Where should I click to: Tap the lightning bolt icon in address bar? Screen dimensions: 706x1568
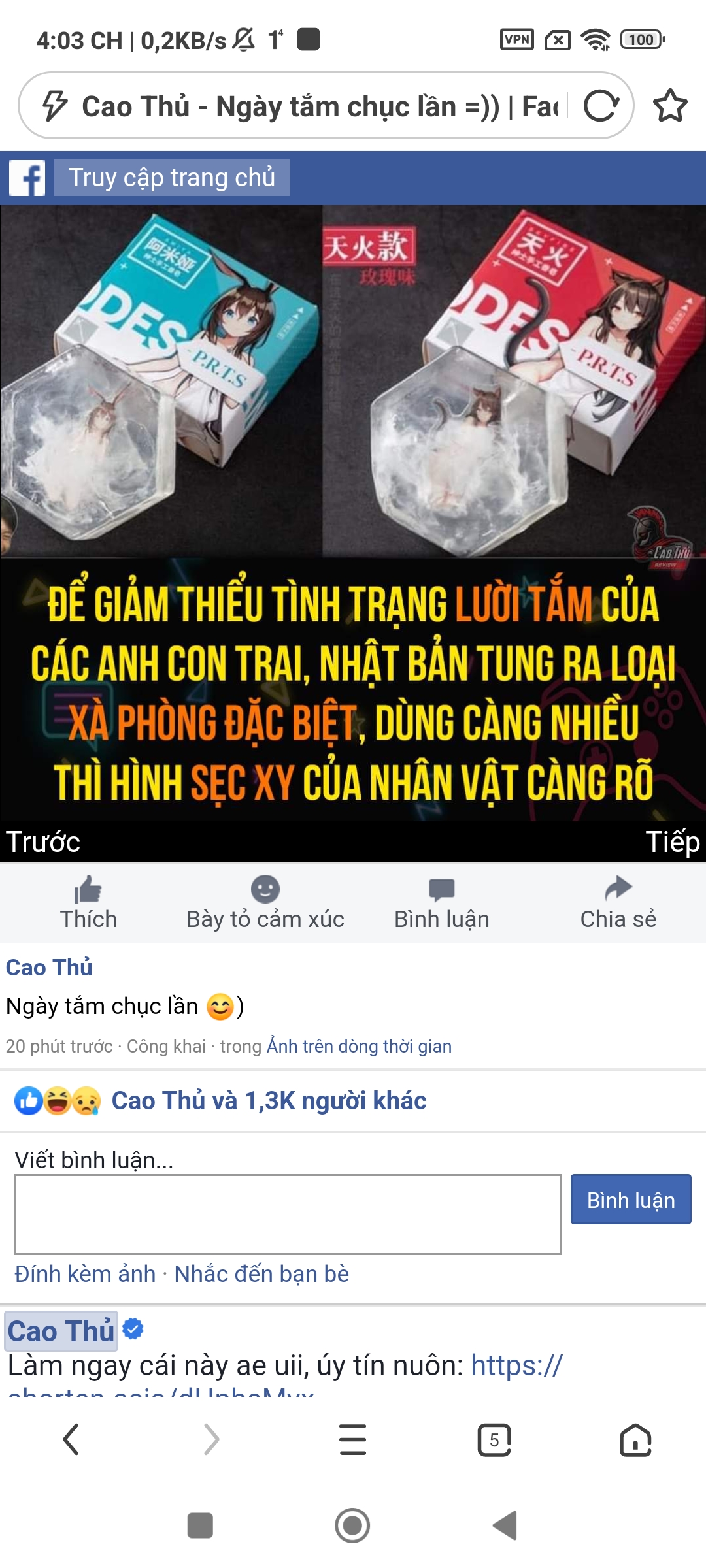point(55,106)
